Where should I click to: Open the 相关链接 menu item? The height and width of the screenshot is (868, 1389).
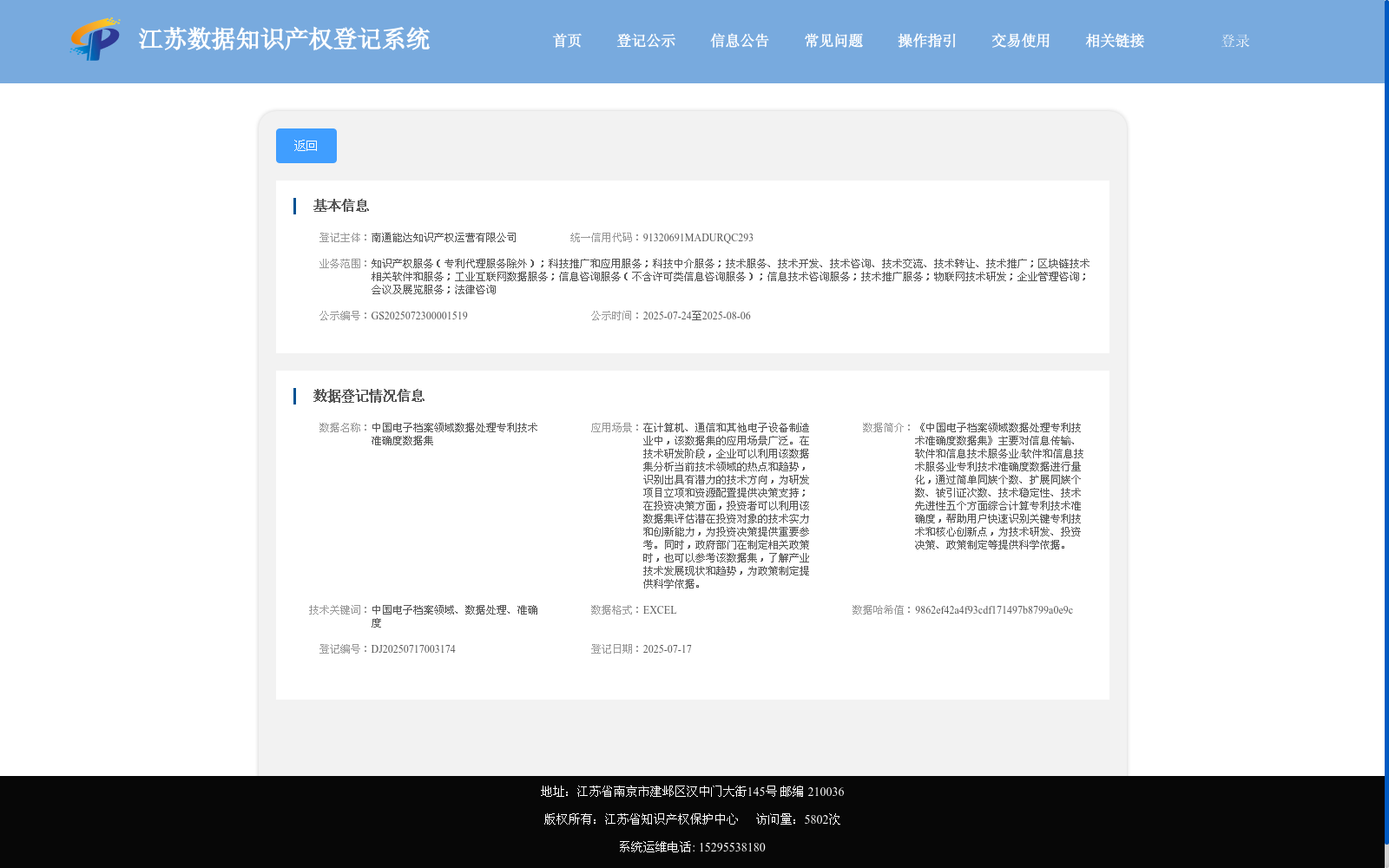point(1115,41)
